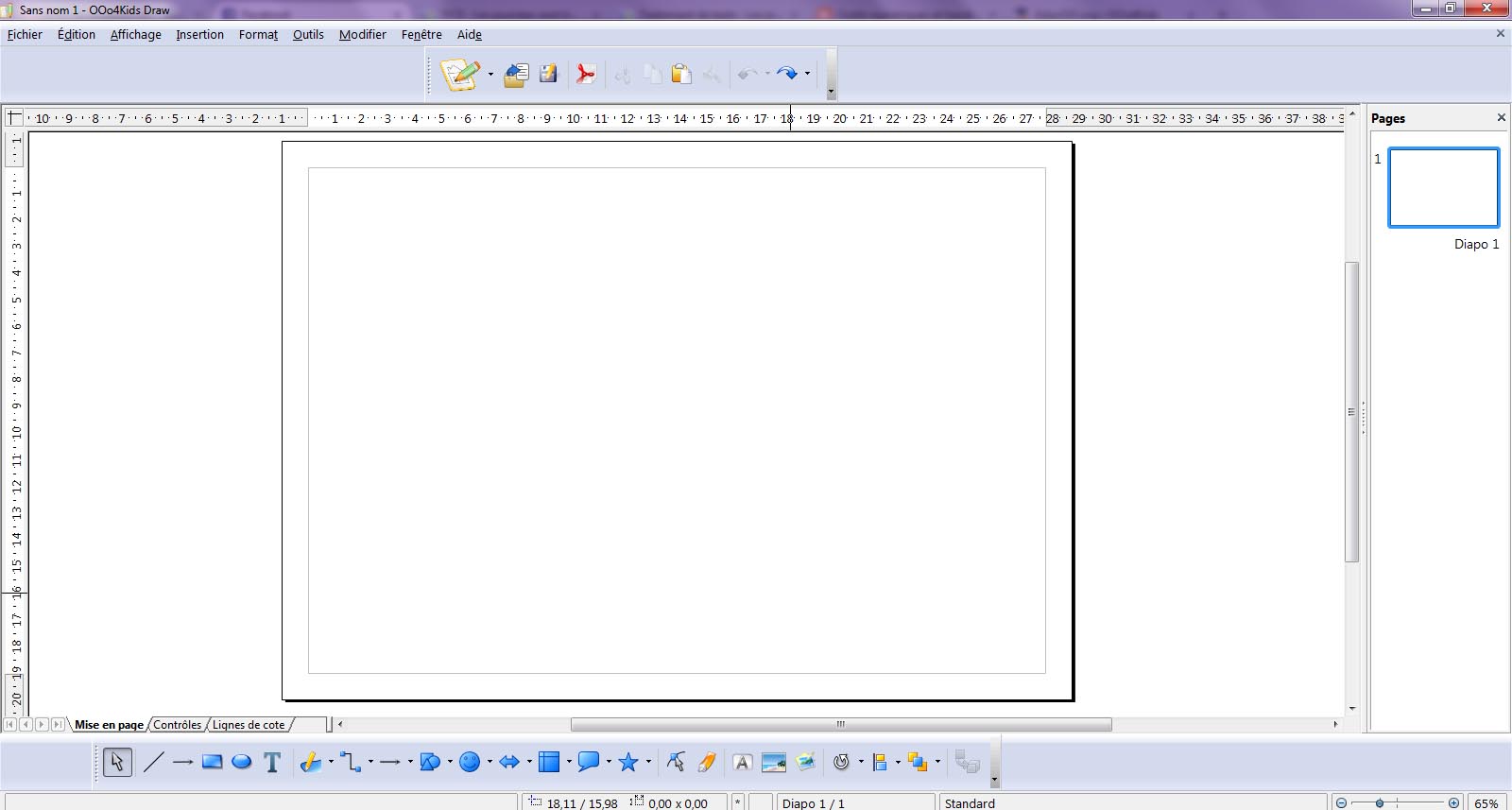Click the 65% zoom level field
Image resolution: width=1512 pixels, height=810 pixels.
pyautogui.click(x=1486, y=802)
